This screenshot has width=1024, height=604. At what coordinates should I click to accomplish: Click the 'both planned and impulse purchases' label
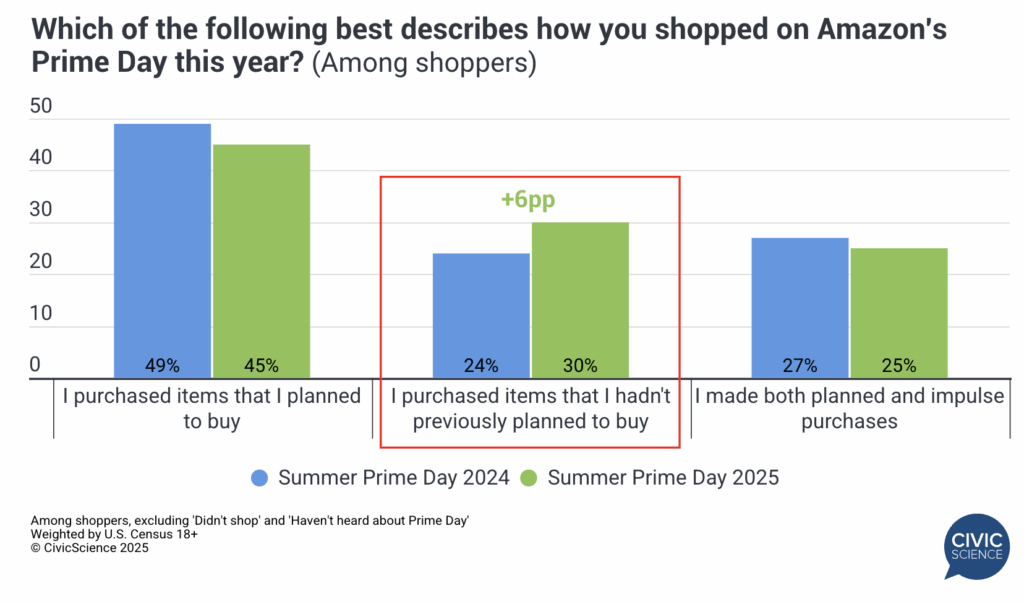849,408
